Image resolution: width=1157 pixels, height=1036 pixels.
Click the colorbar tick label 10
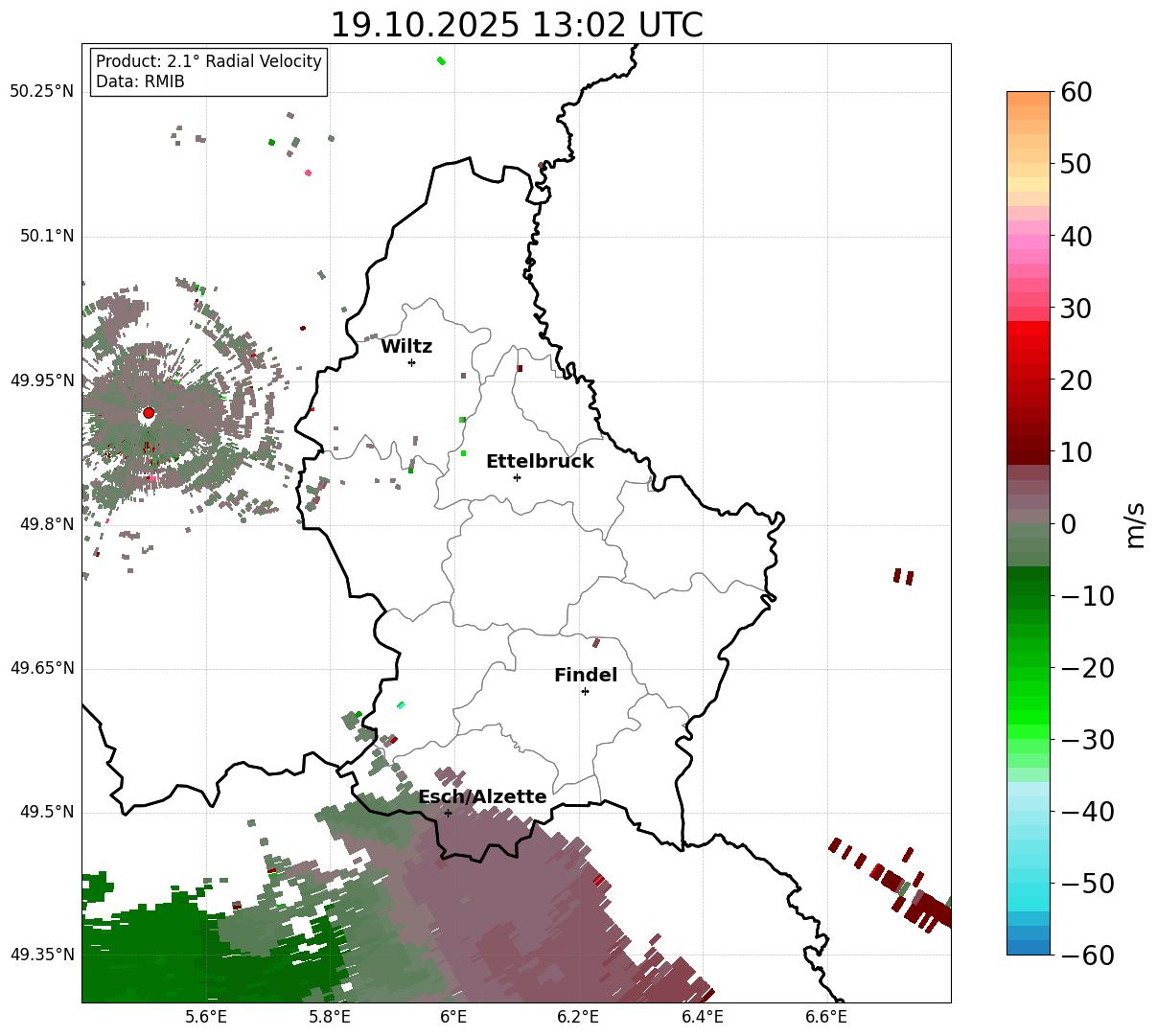pyautogui.click(x=1077, y=452)
